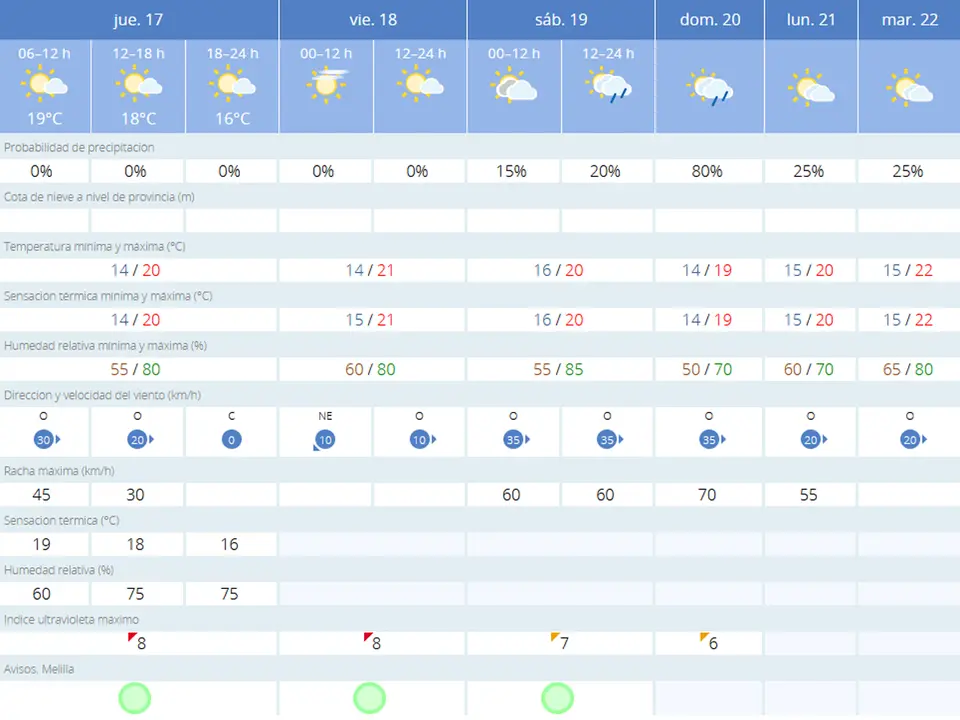Image resolution: width=960 pixels, height=720 pixels.
Task: Click the mar. 22 wind icon 20
Action: click(913, 440)
